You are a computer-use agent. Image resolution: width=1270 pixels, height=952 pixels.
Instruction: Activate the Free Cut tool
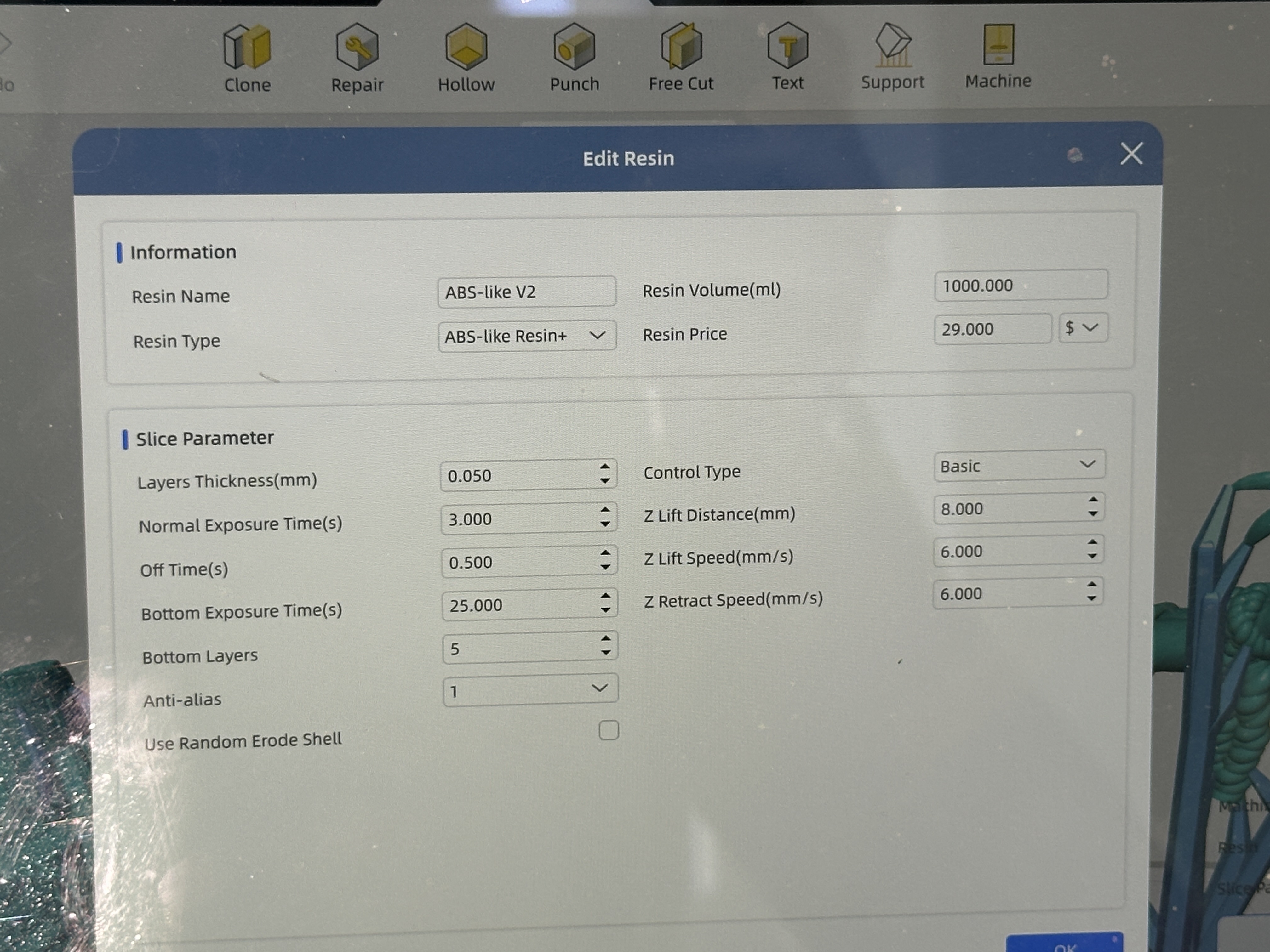click(681, 46)
